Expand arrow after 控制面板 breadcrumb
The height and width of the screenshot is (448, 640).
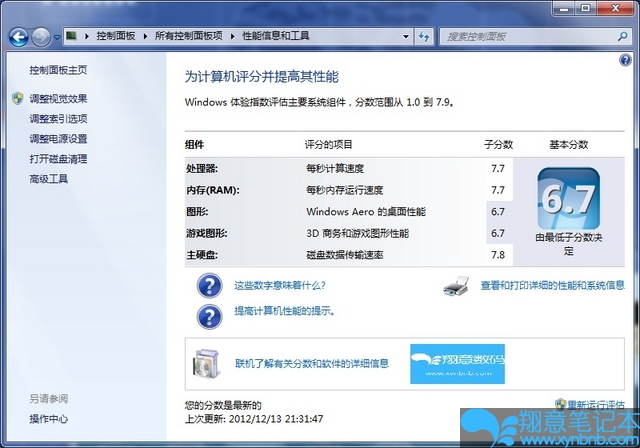(145, 36)
